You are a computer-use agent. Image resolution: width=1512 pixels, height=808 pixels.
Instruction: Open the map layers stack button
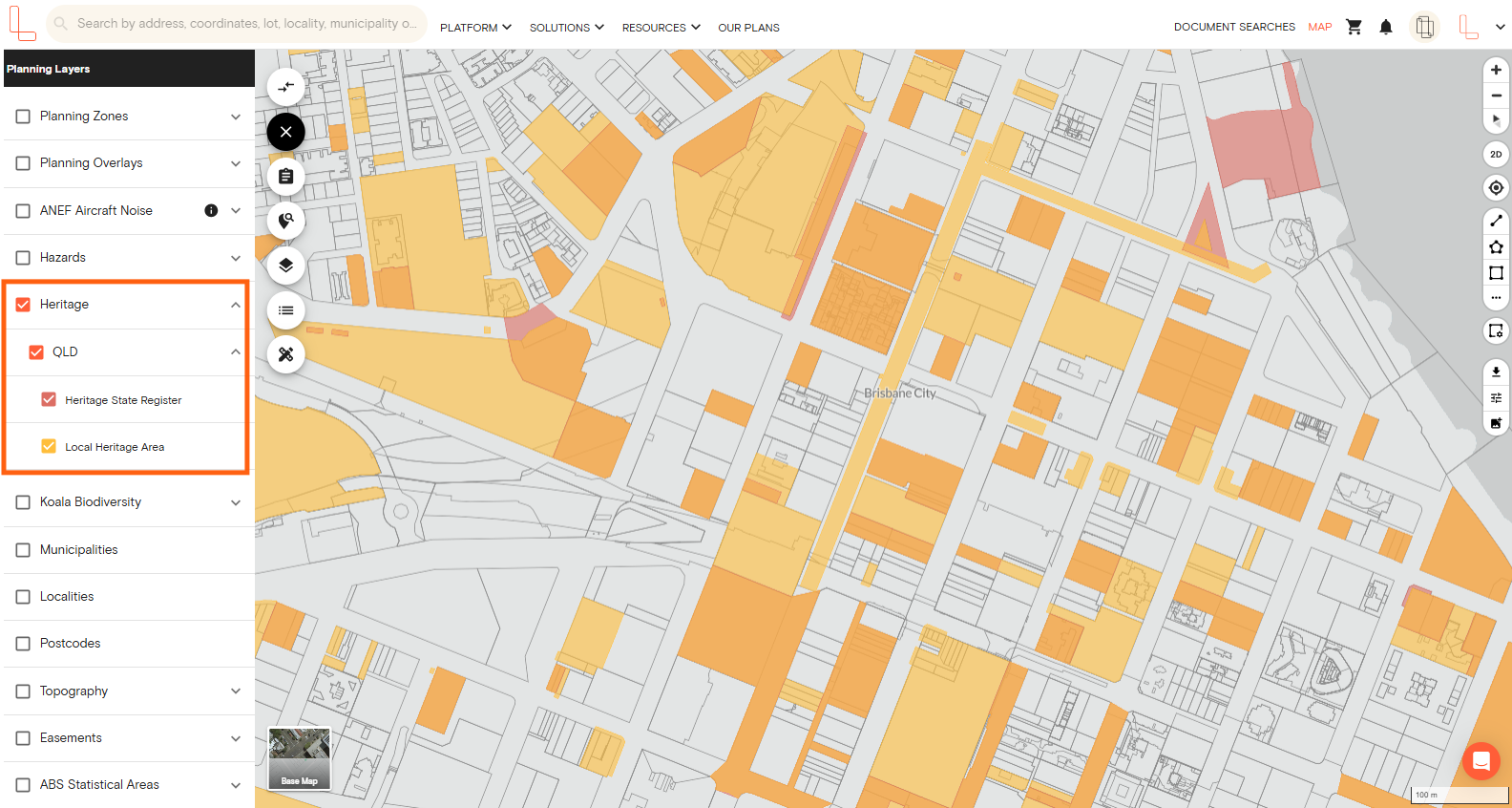285,266
